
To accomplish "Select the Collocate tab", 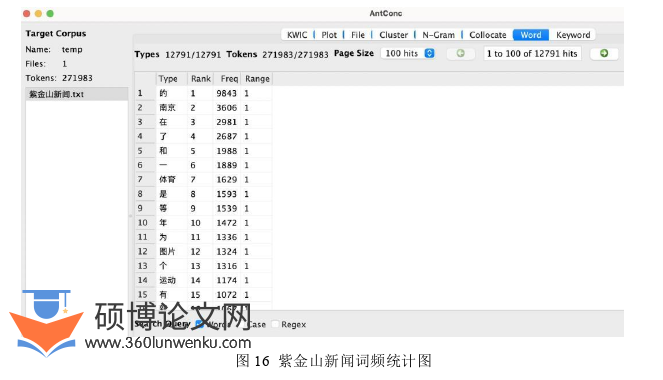I will tap(488, 35).
